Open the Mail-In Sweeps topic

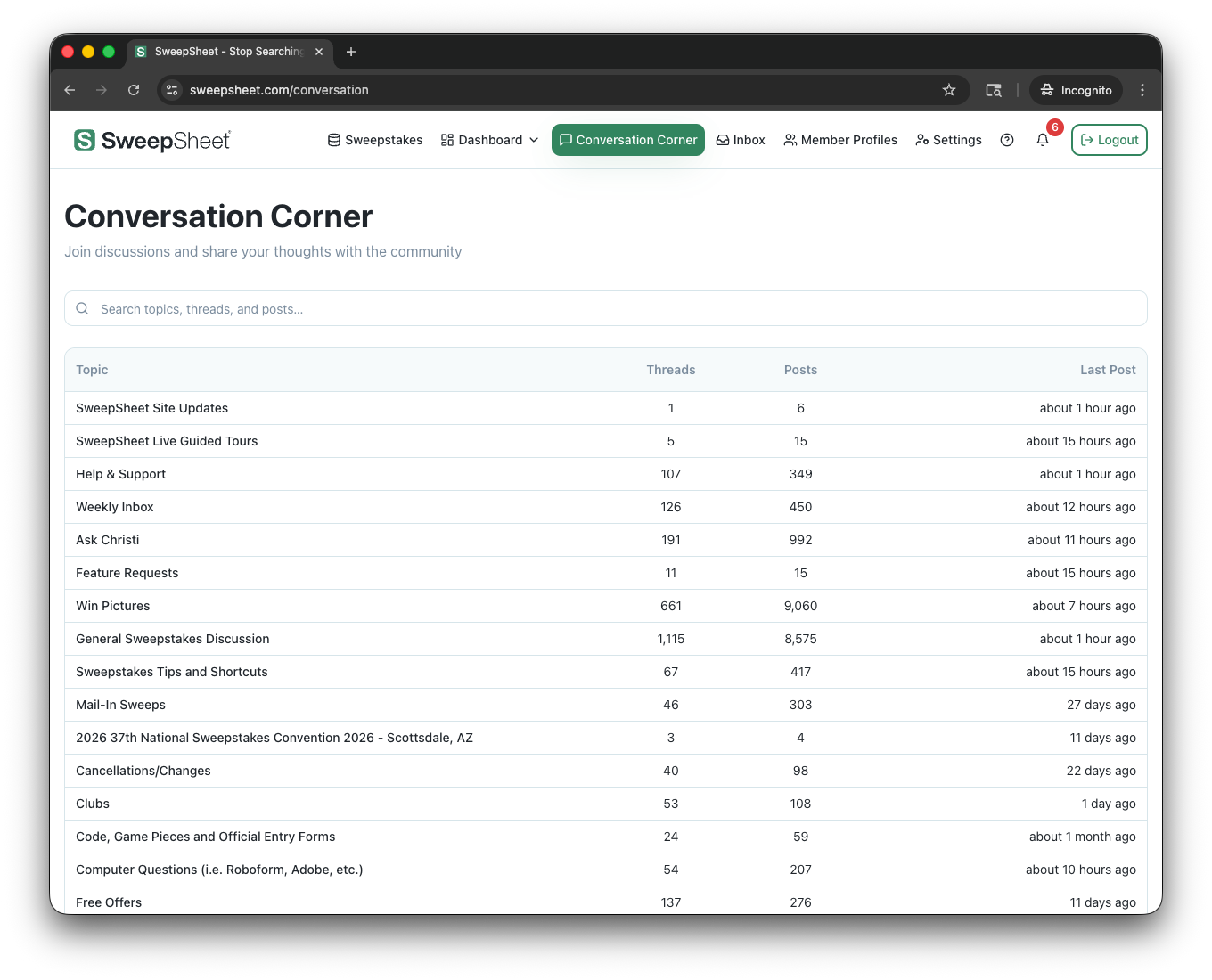click(x=120, y=705)
